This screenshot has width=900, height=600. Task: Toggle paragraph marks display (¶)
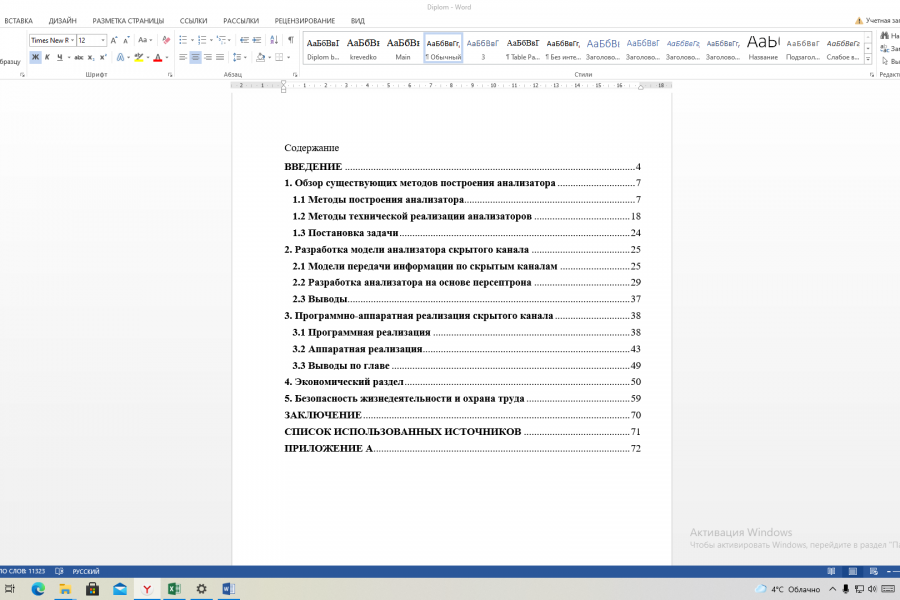coord(290,40)
